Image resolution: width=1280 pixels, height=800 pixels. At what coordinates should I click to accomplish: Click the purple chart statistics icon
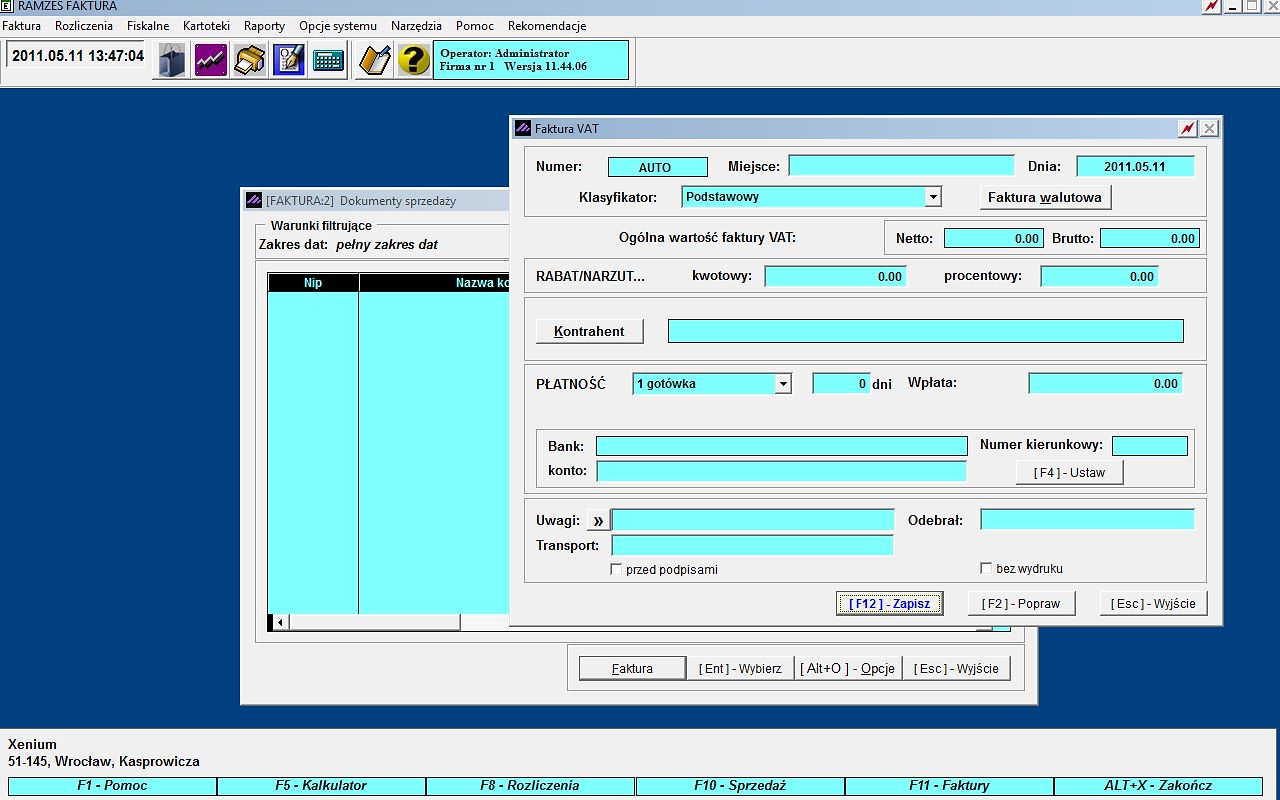point(211,60)
